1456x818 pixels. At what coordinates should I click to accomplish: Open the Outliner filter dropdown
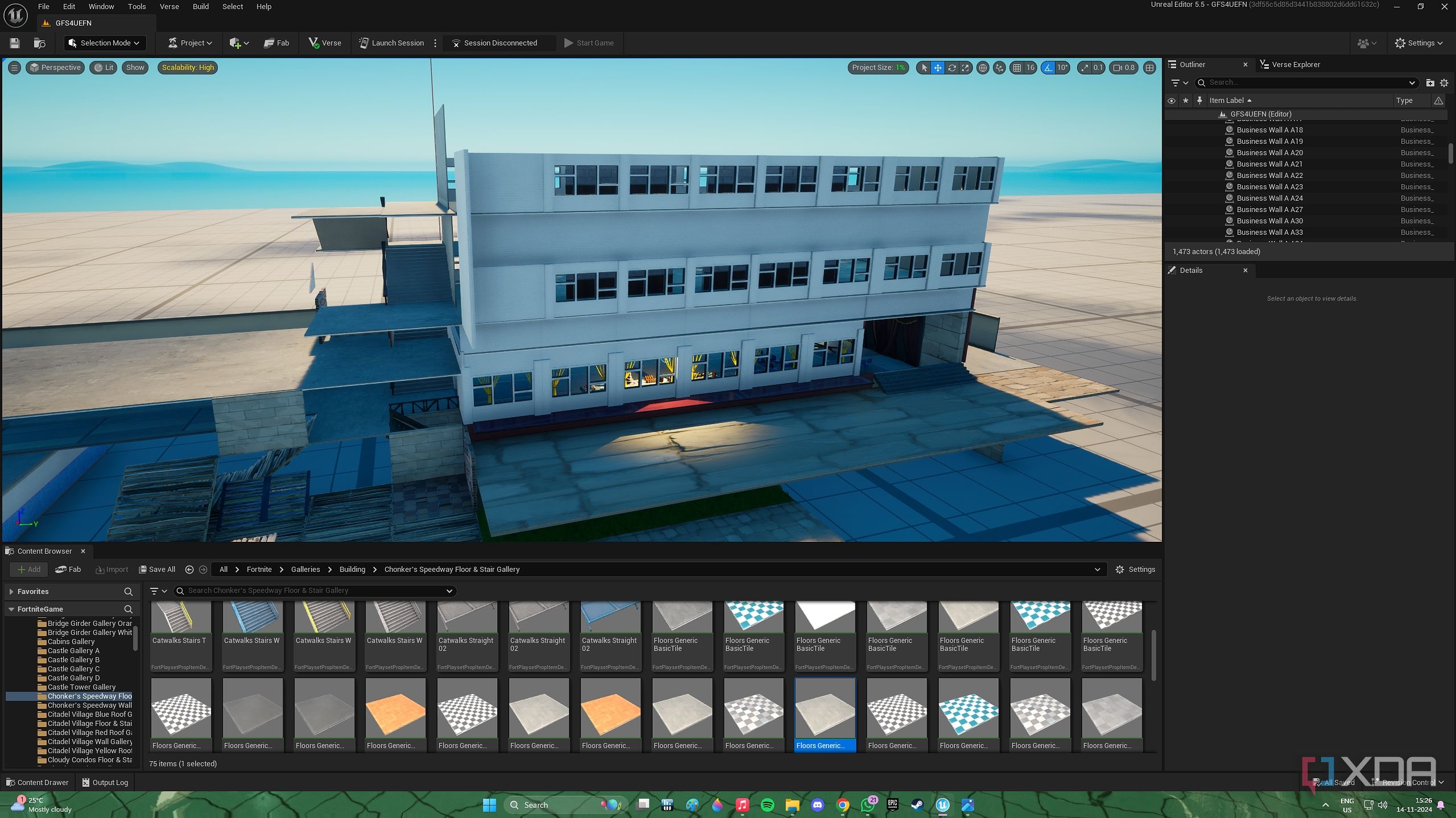coord(1180,83)
